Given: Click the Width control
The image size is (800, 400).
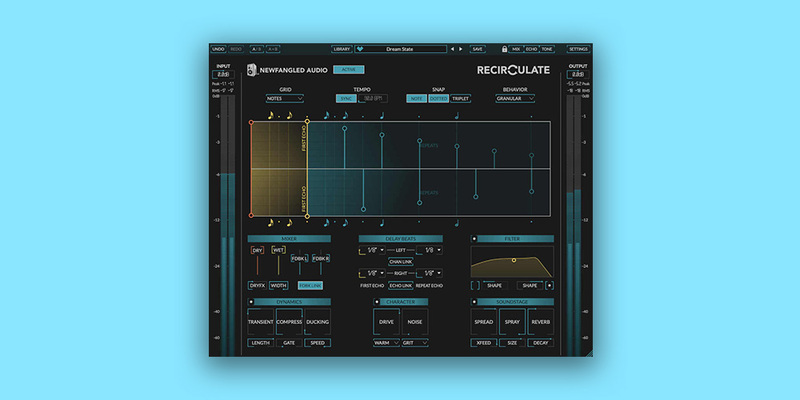Looking at the screenshot, I should tap(279, 286).
